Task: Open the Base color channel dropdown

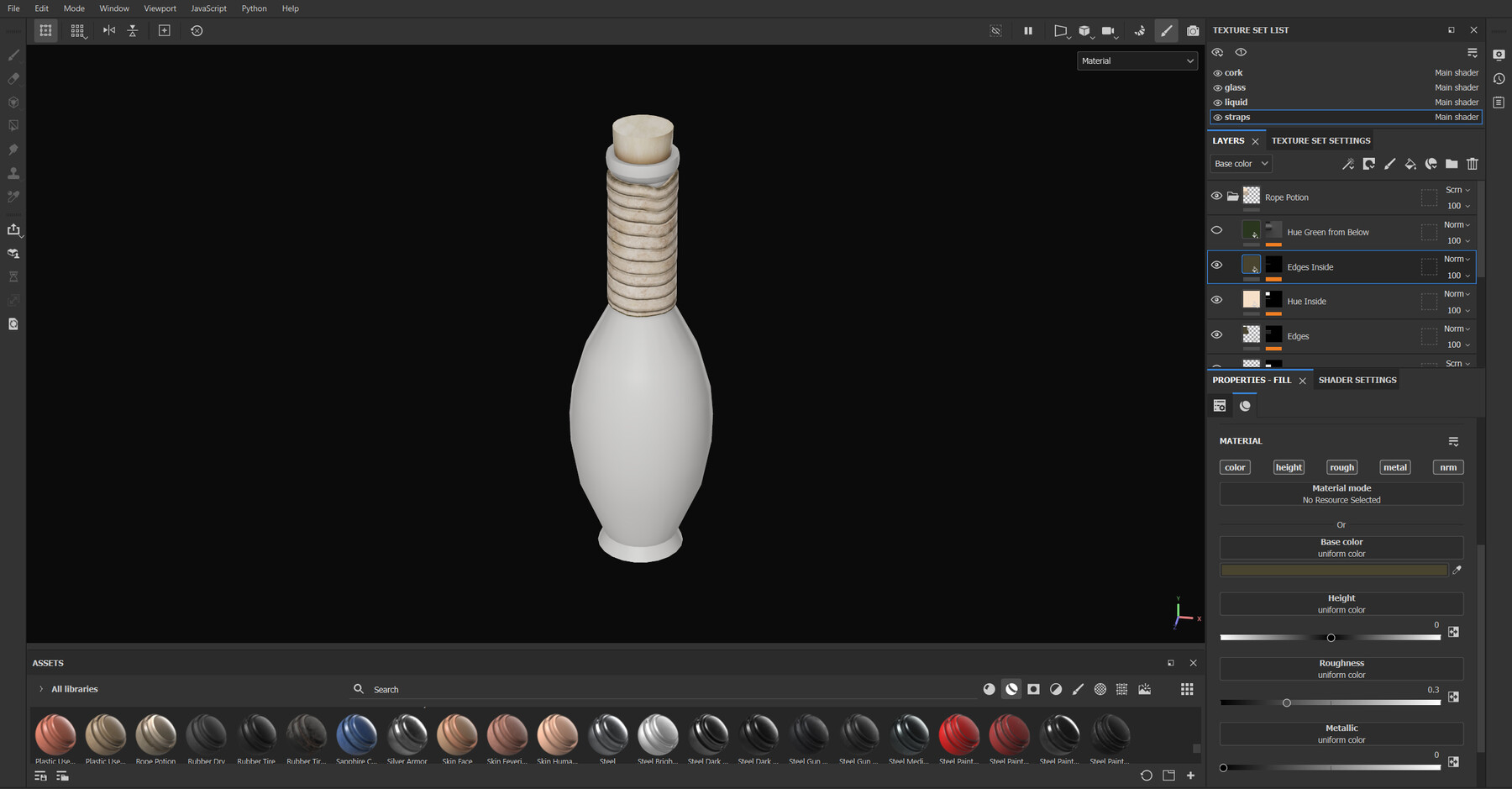Action: (x=1240, y=163)
